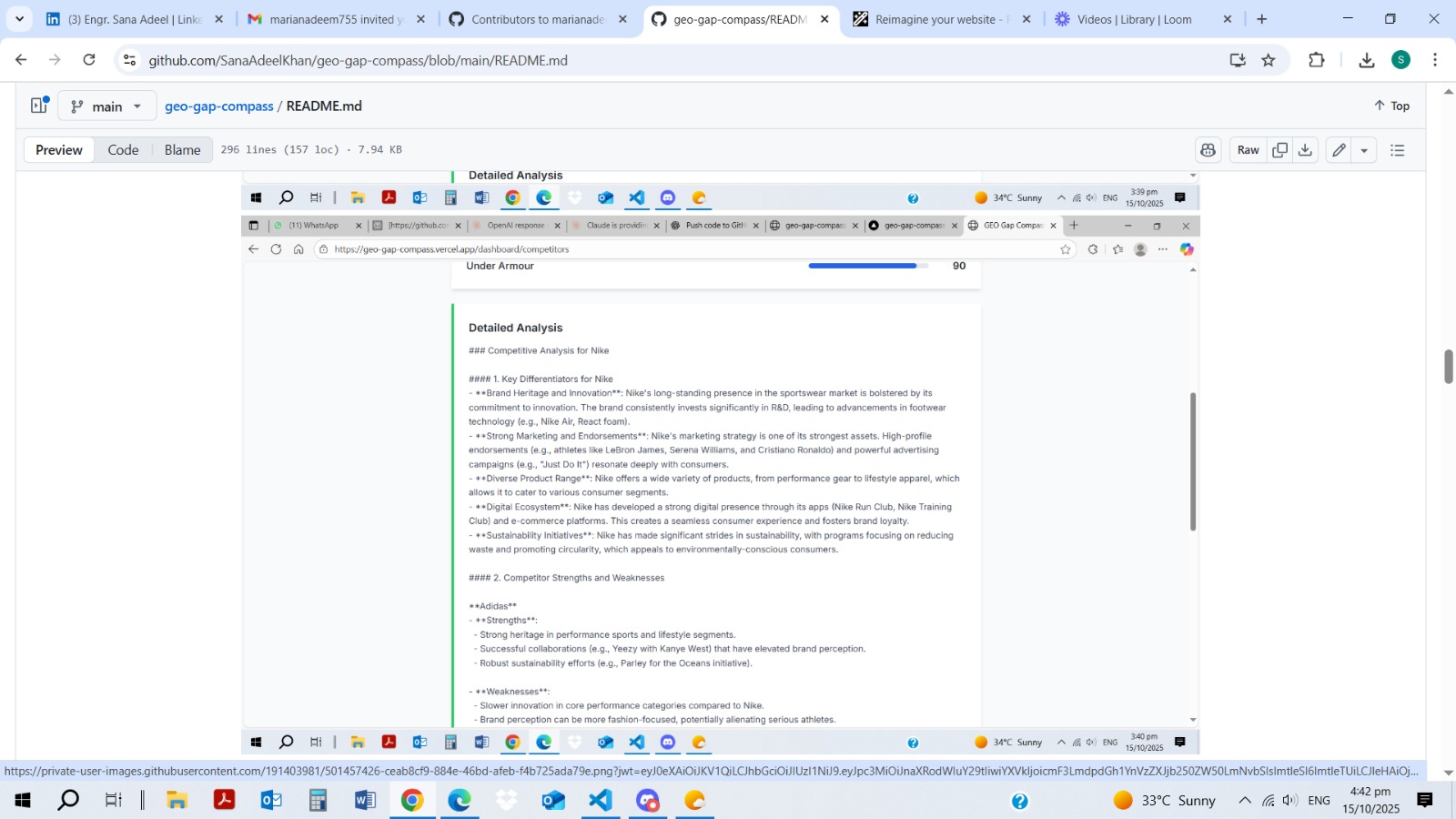Open Chrome three-dot menu
Viewport: 1456px width, 819px height.
pos(1435,60)
